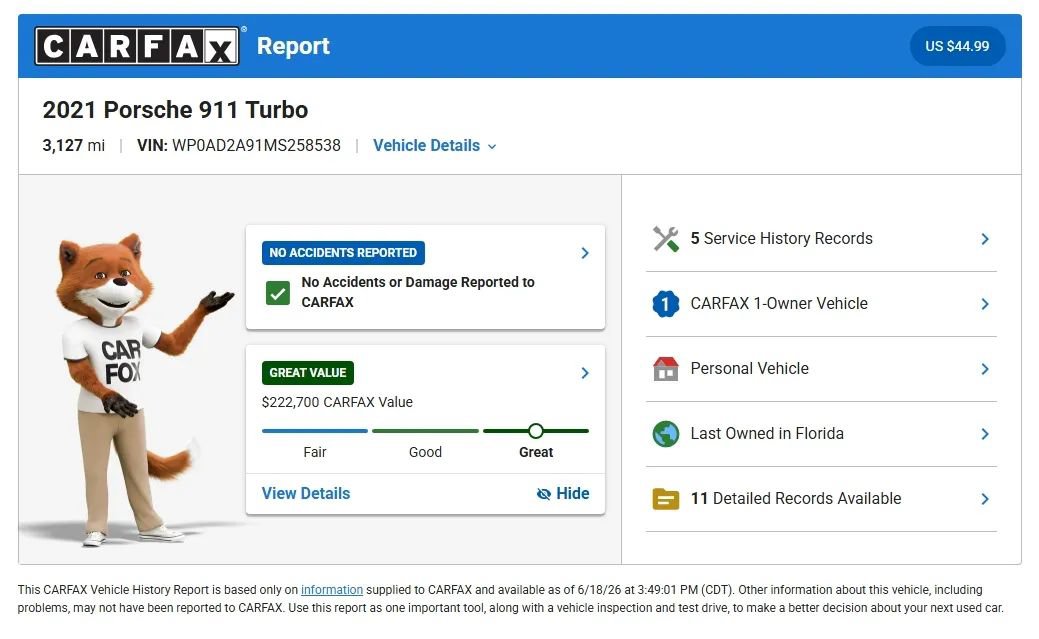This screenshot has width=1039, height=639.
Task: Click the chevron beside Last Owned in Florida
Action: tap(985, 434)
